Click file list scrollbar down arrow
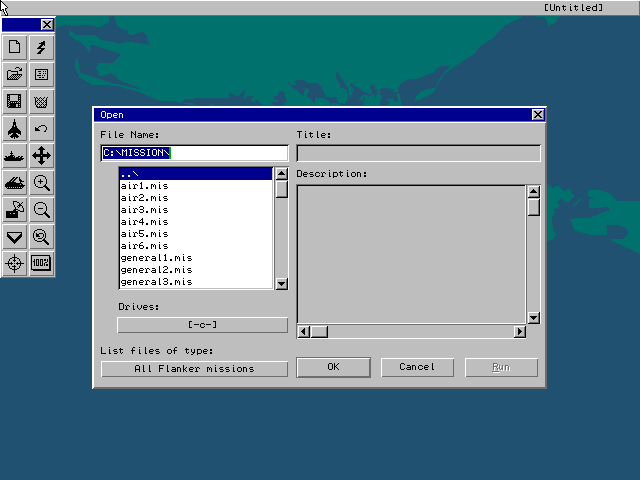Image resolution: width=640 pixels, height=480 pixels. coord(281,284)
